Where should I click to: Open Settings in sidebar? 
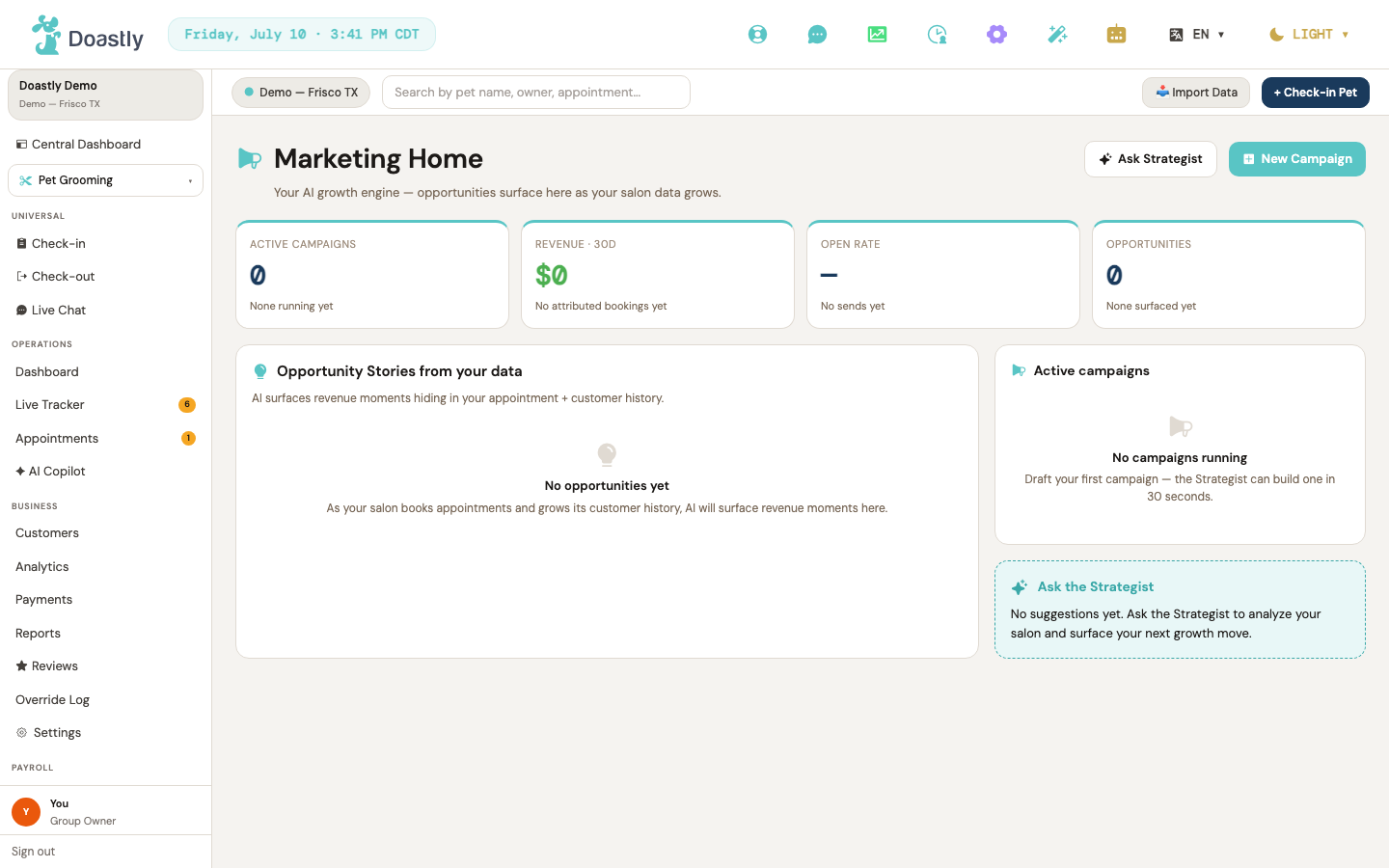105,733
